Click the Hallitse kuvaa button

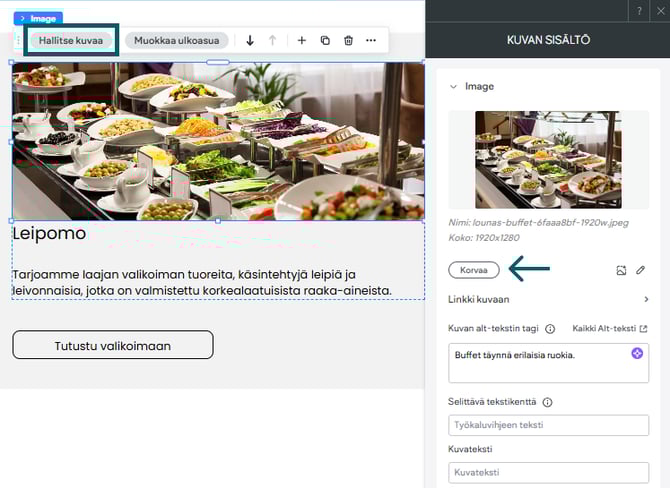[x=70, y=40]
